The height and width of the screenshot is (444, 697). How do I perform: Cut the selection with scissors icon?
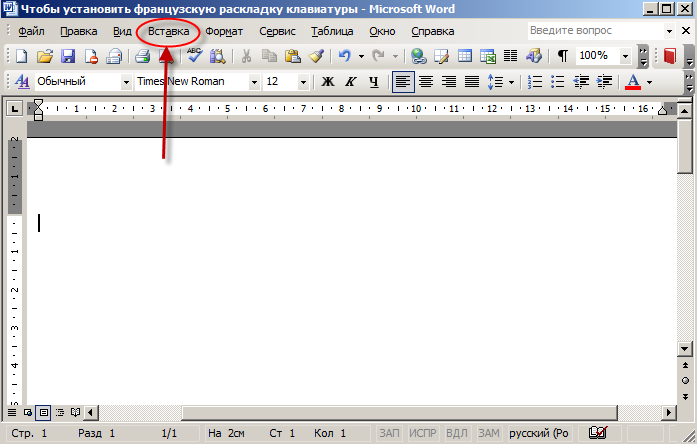[246, 56]
